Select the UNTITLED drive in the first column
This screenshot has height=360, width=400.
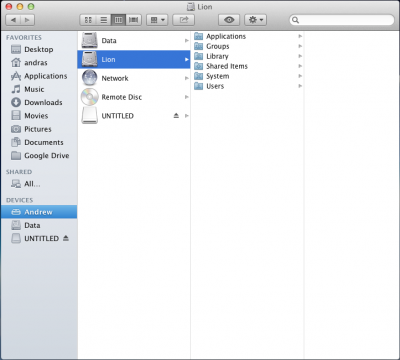[134, 116]
